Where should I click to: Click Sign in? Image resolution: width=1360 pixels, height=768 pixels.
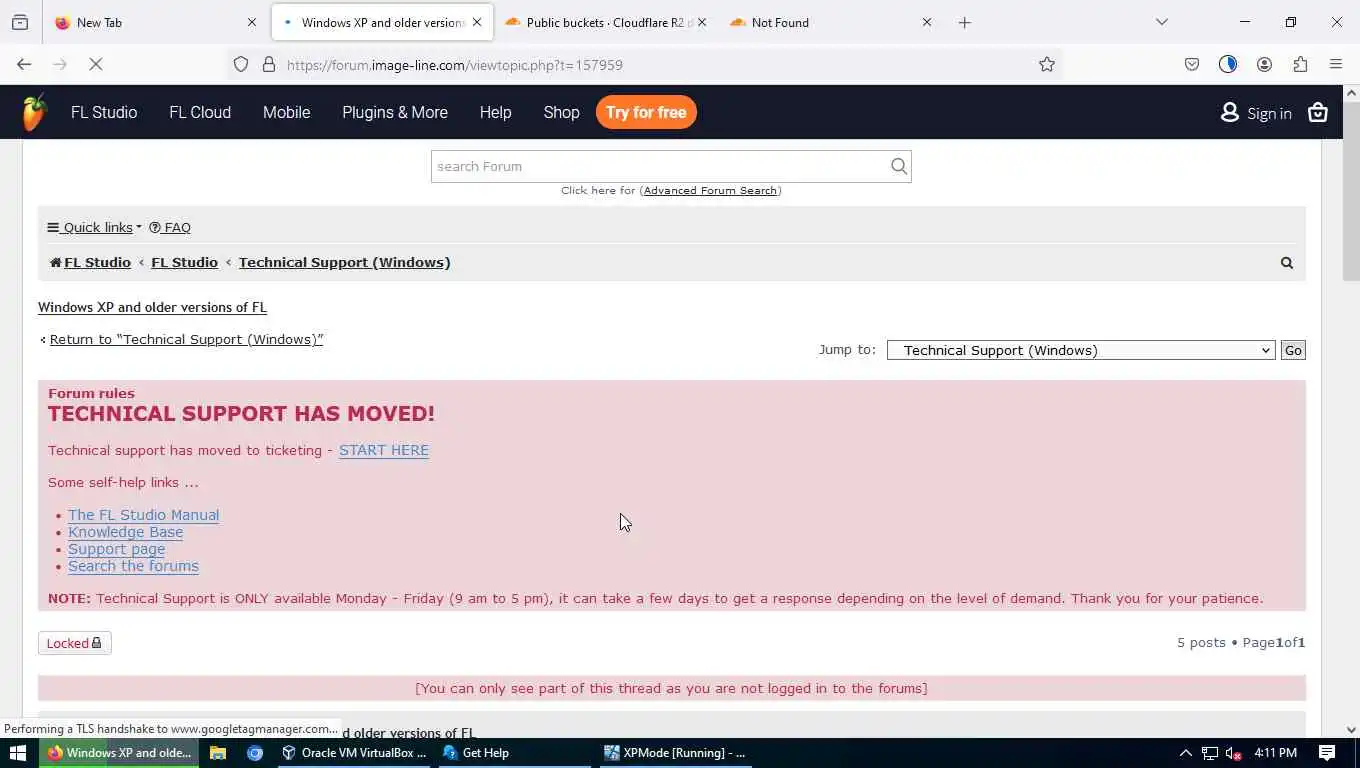(x=1256, y=113)
